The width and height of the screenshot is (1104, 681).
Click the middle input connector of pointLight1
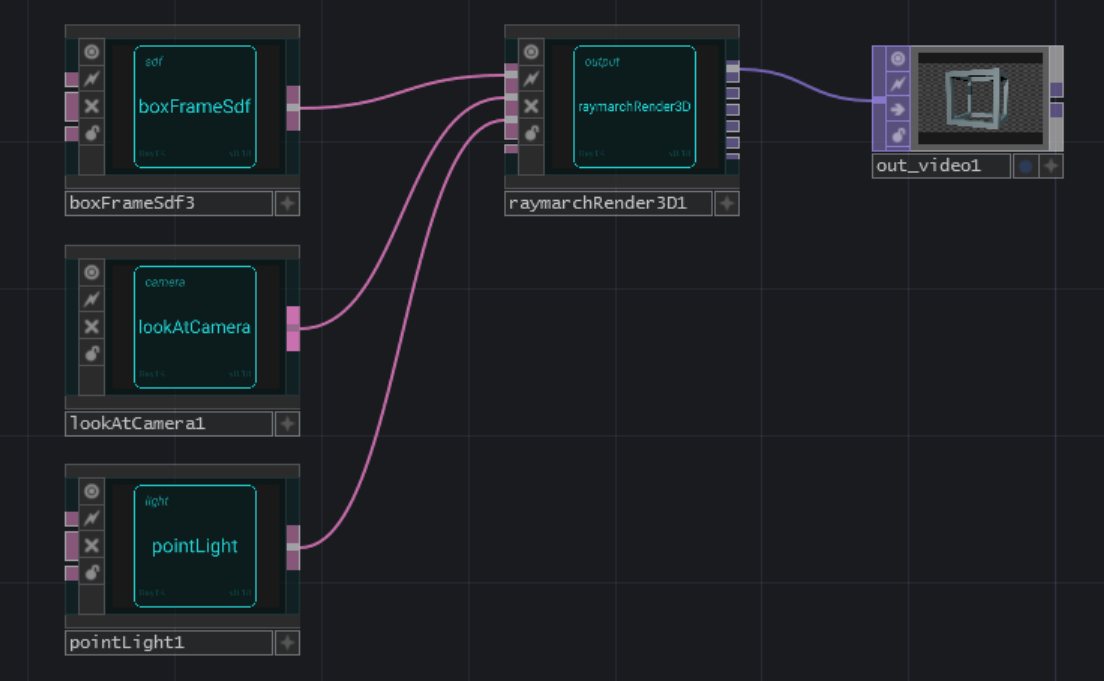point(72,546)
